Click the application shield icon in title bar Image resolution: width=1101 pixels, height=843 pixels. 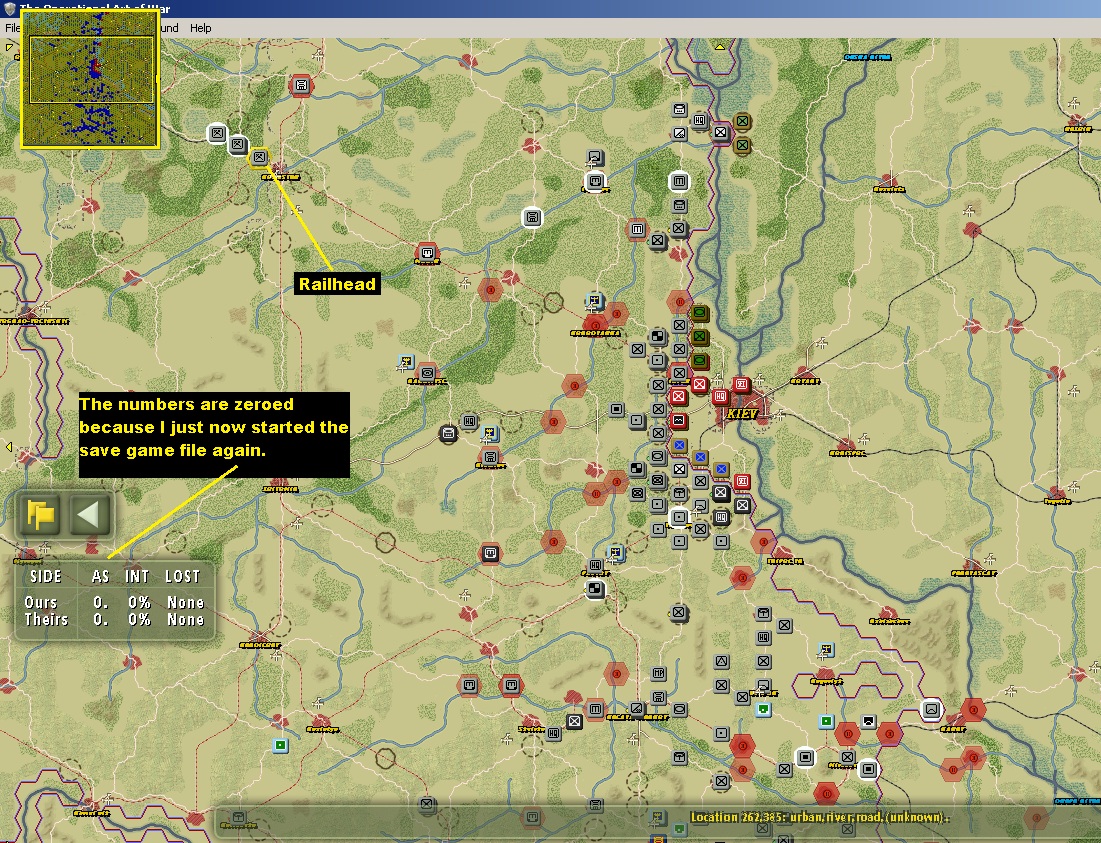tap(9, 8)
